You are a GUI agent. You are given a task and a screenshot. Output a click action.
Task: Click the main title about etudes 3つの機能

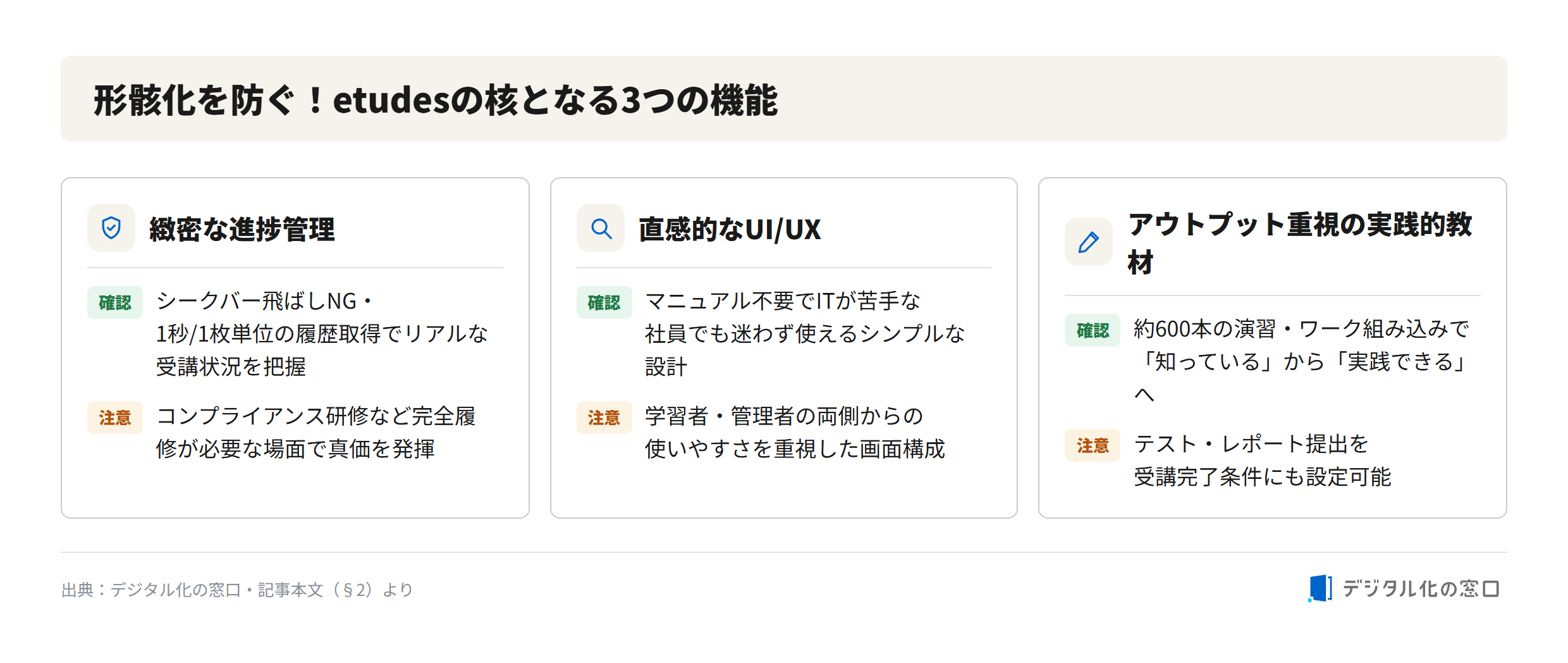tap(436, 100)
